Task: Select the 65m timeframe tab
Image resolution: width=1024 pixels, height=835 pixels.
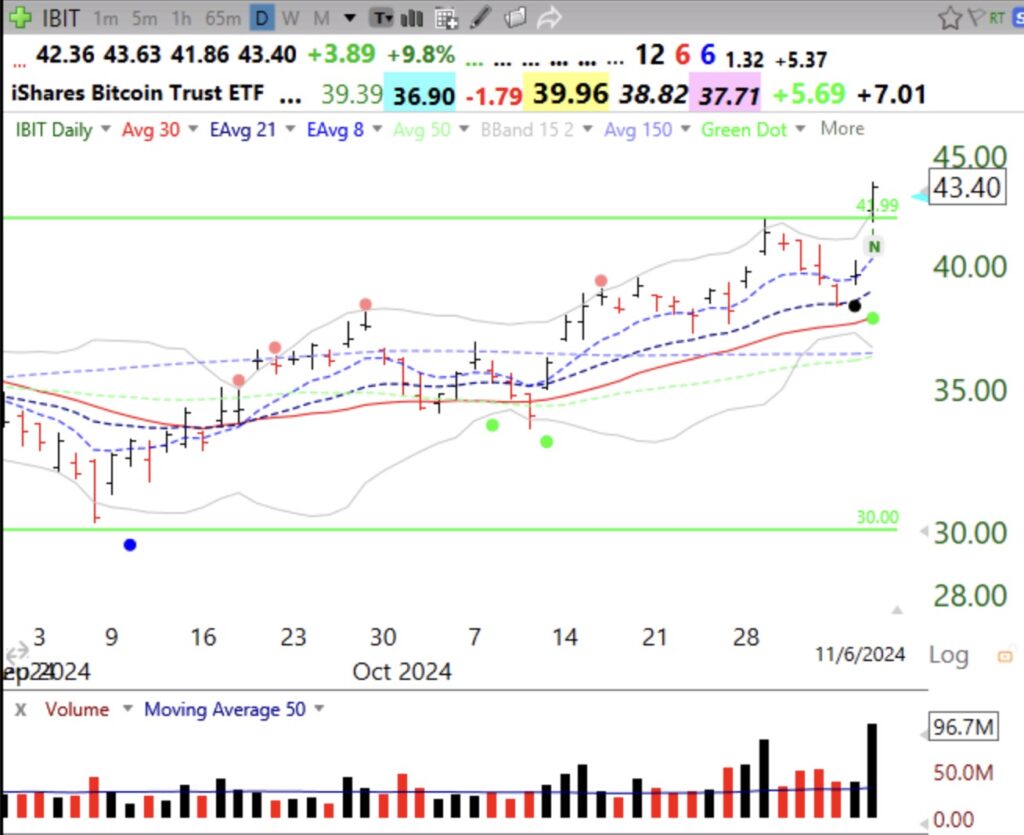Action: pyautogui.click(x=222, y=18)
